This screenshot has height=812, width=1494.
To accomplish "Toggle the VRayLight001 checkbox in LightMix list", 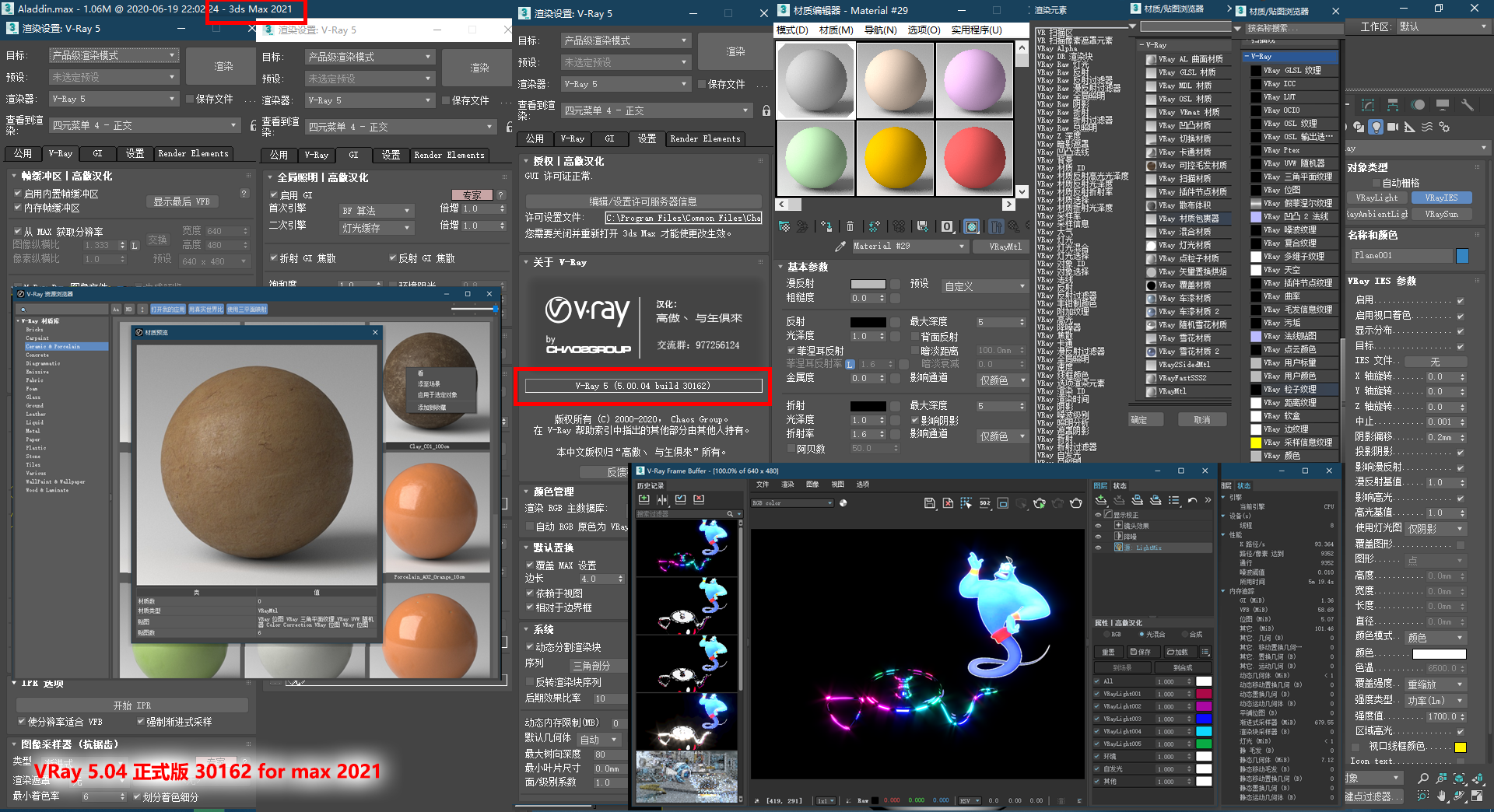I will [1098, 694].
